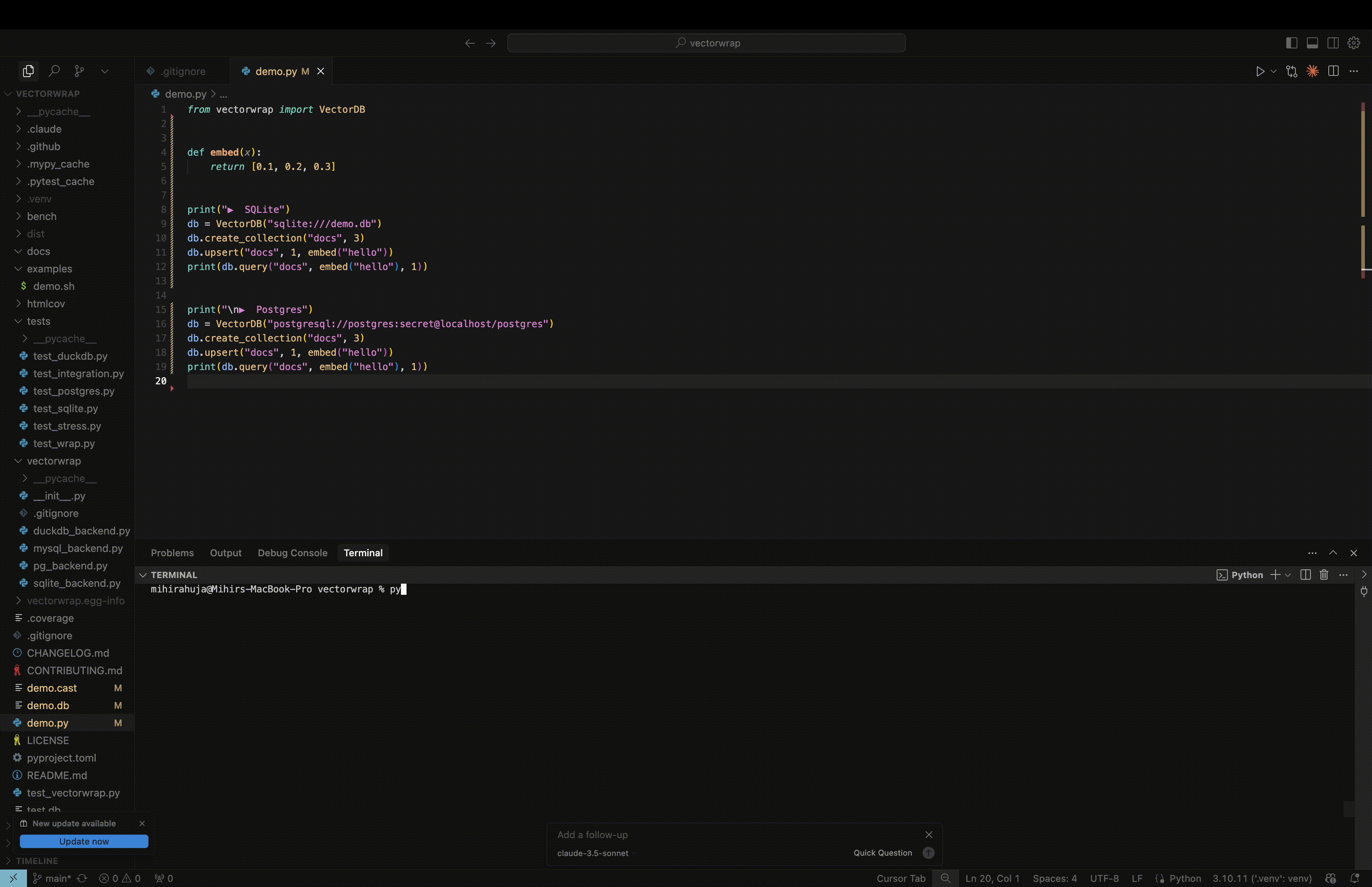The image size is (1372, 887).
Task: Show more sidebar views chevron
Action: [105, 71]
